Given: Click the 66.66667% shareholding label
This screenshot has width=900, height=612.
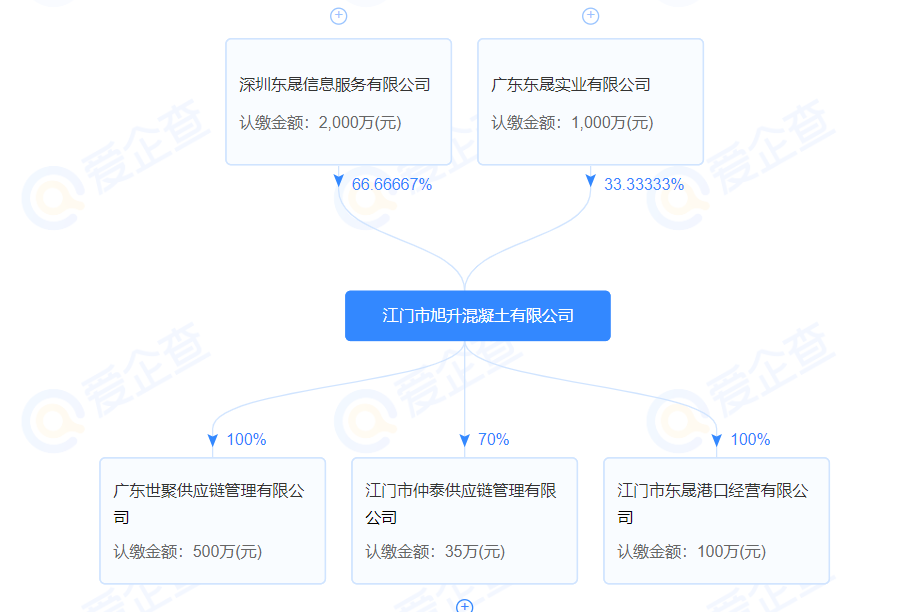Looking at the screenshot, I should click(x=392, y=184).
